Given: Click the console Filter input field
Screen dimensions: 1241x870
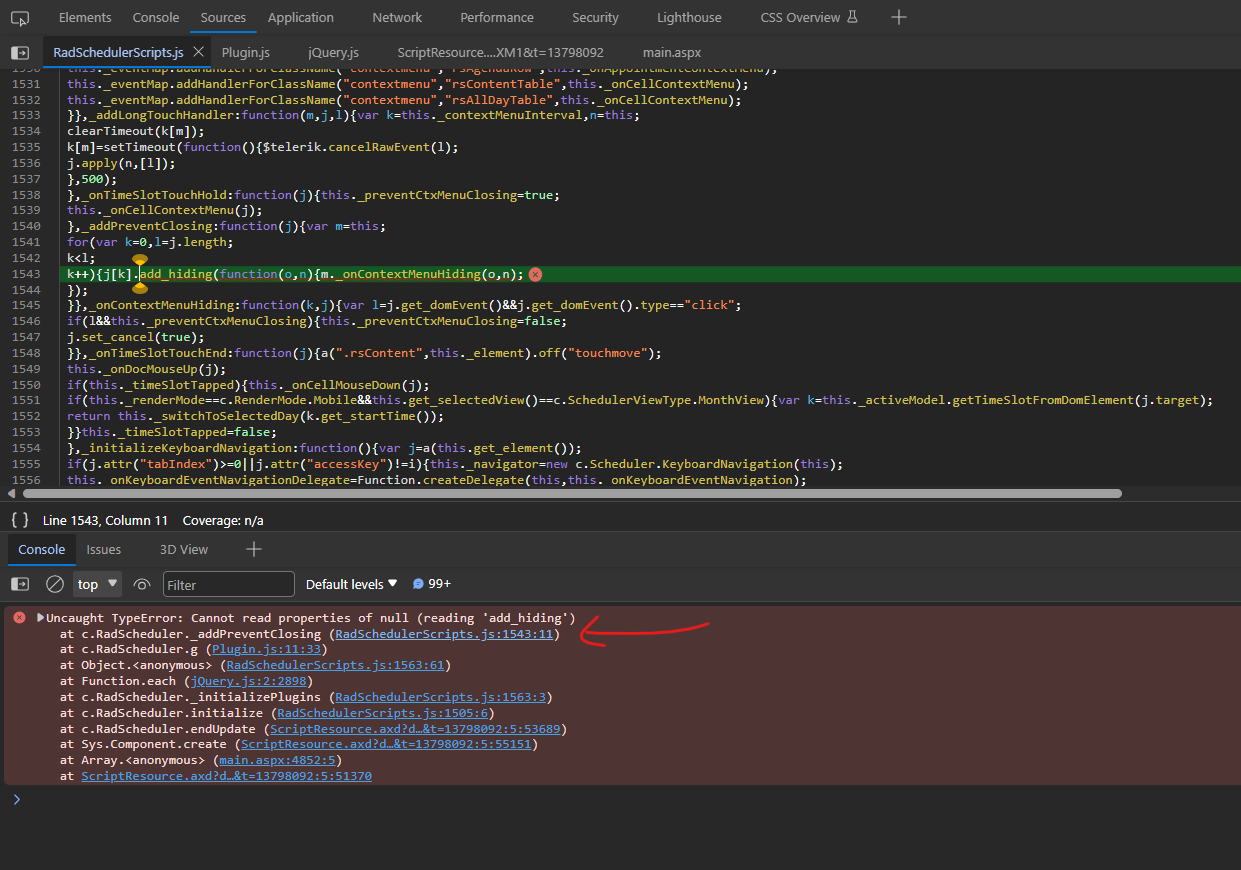Looking at the screenshot, I should click(228, 584).
